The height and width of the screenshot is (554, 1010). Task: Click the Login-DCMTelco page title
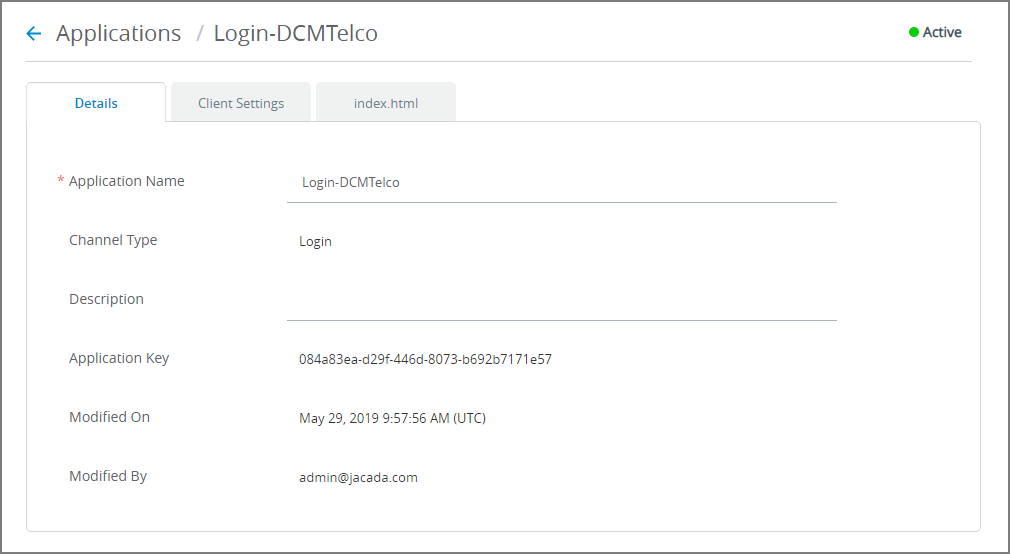tap(296, 33)
